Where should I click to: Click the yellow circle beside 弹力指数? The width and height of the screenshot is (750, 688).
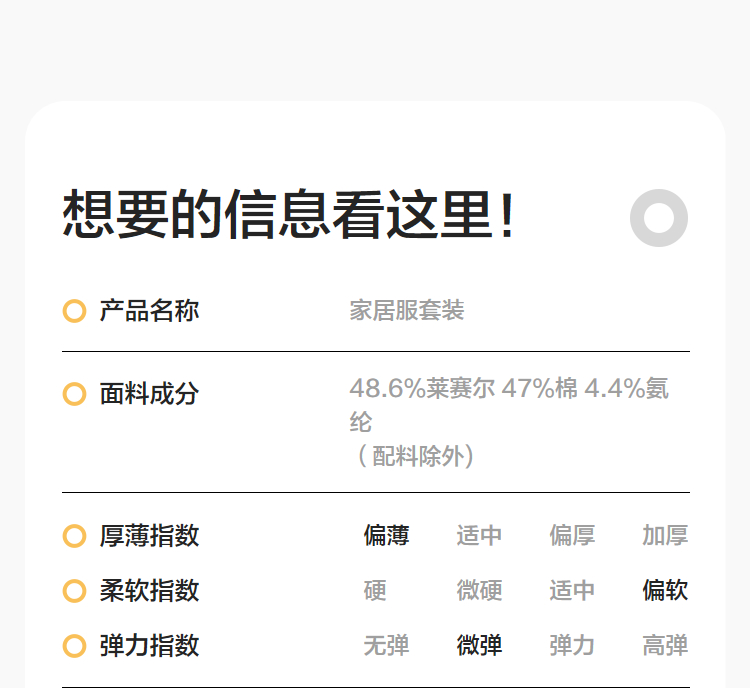coord(74,646)
